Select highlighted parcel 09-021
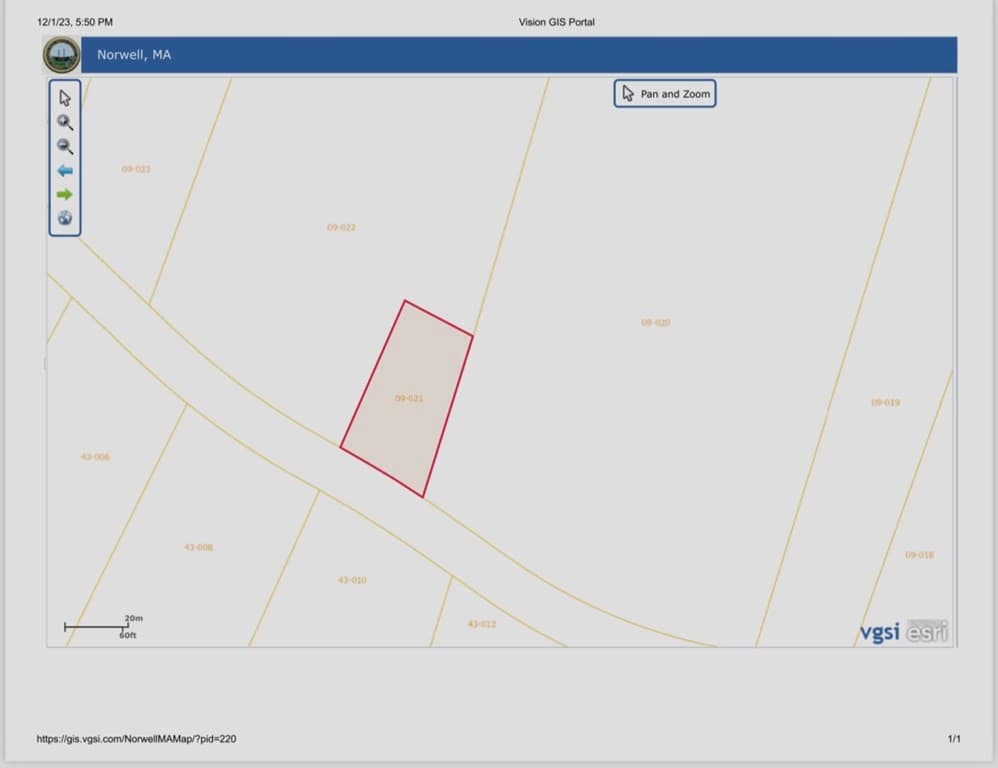Viewport: 998px width, 768px height. pyautogui.click(x=408, y=398)
